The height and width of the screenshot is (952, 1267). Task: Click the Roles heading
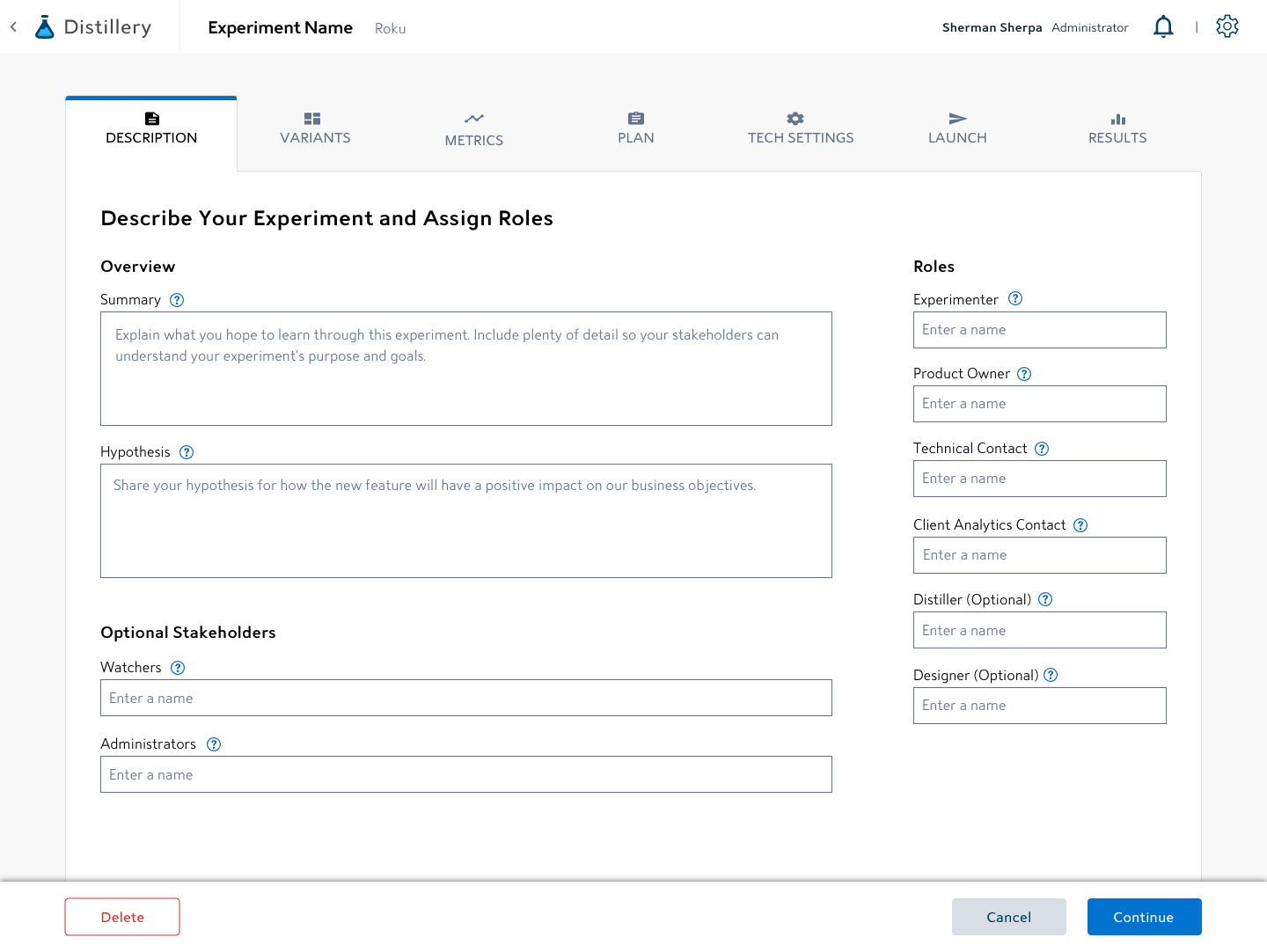coord(934,267)
